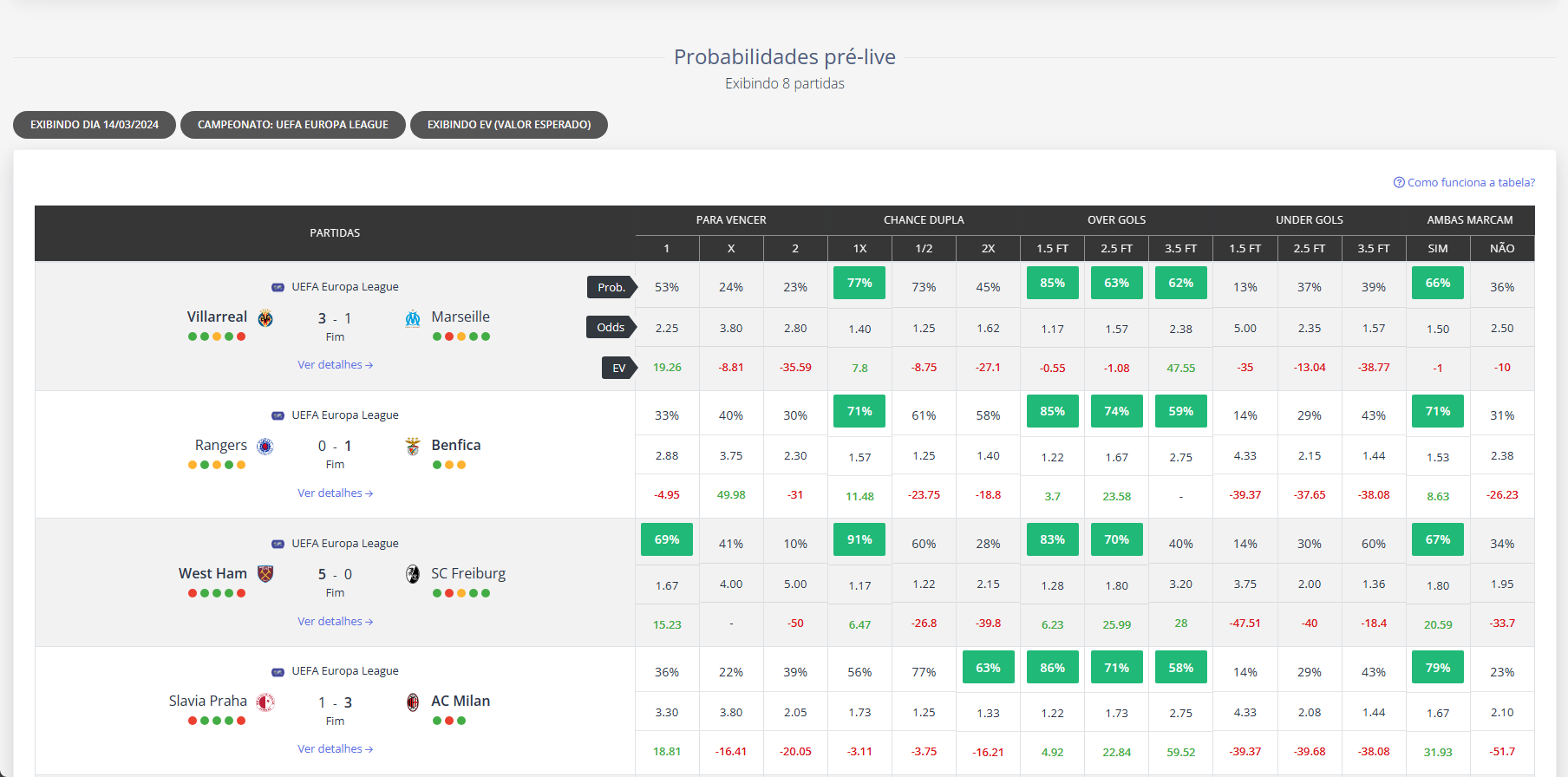Open Ver detalhes for Villarreal vs Marseille
Image resolution: width=1568 pixels, height=777 pixels.
point(335,365)
